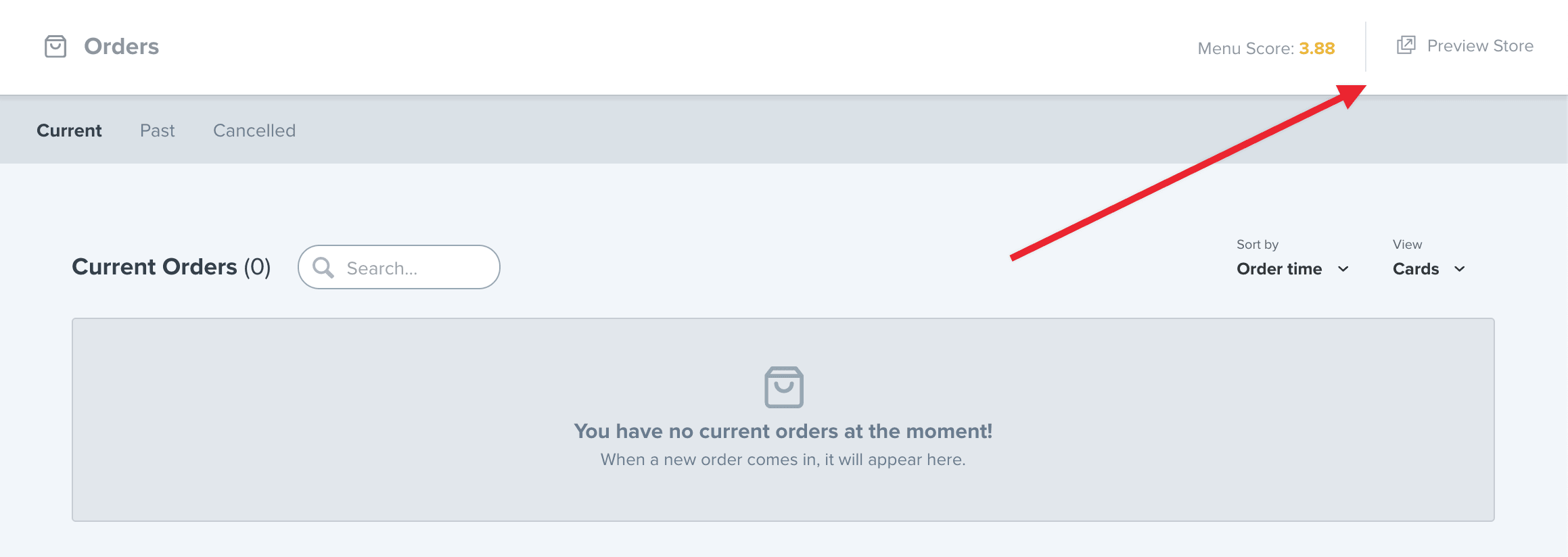The image size is (1568, 557).
Task: Click the magnifying glass search icon
Action: coord(323,268)
